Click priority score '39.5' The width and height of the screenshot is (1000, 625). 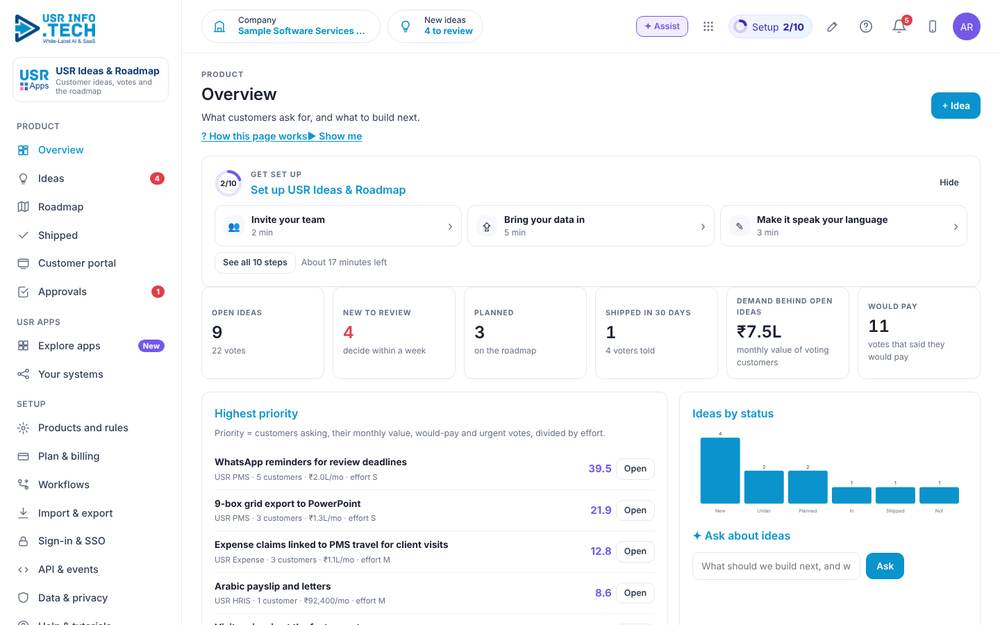point(599,469)
